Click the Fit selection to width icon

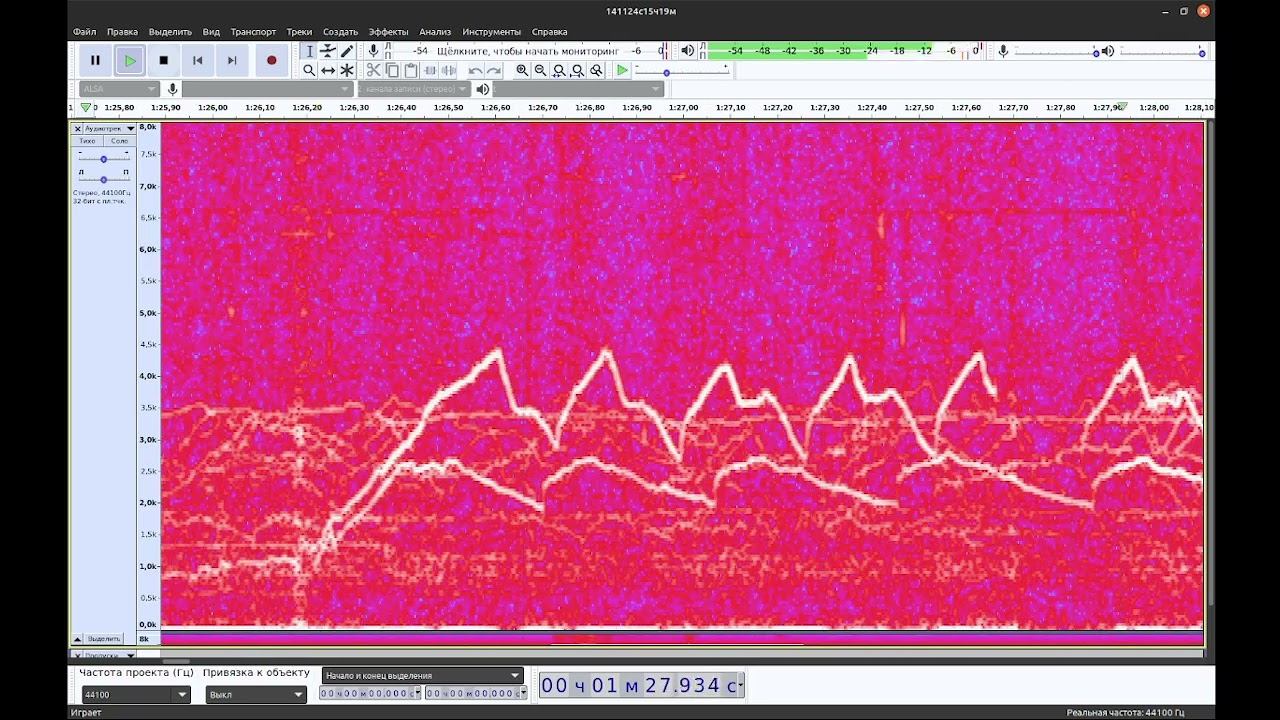559,70
